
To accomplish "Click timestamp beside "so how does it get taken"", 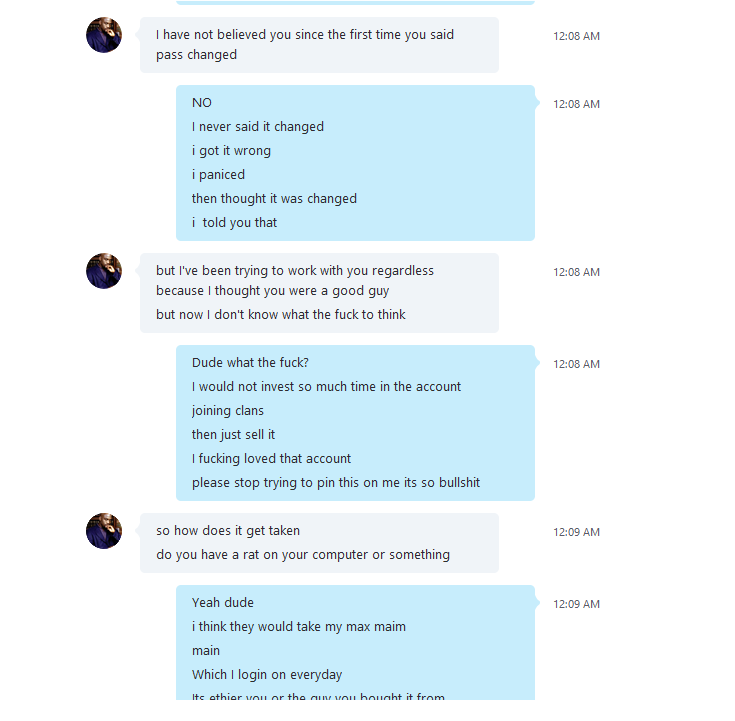I will click(x=577, y=532).
